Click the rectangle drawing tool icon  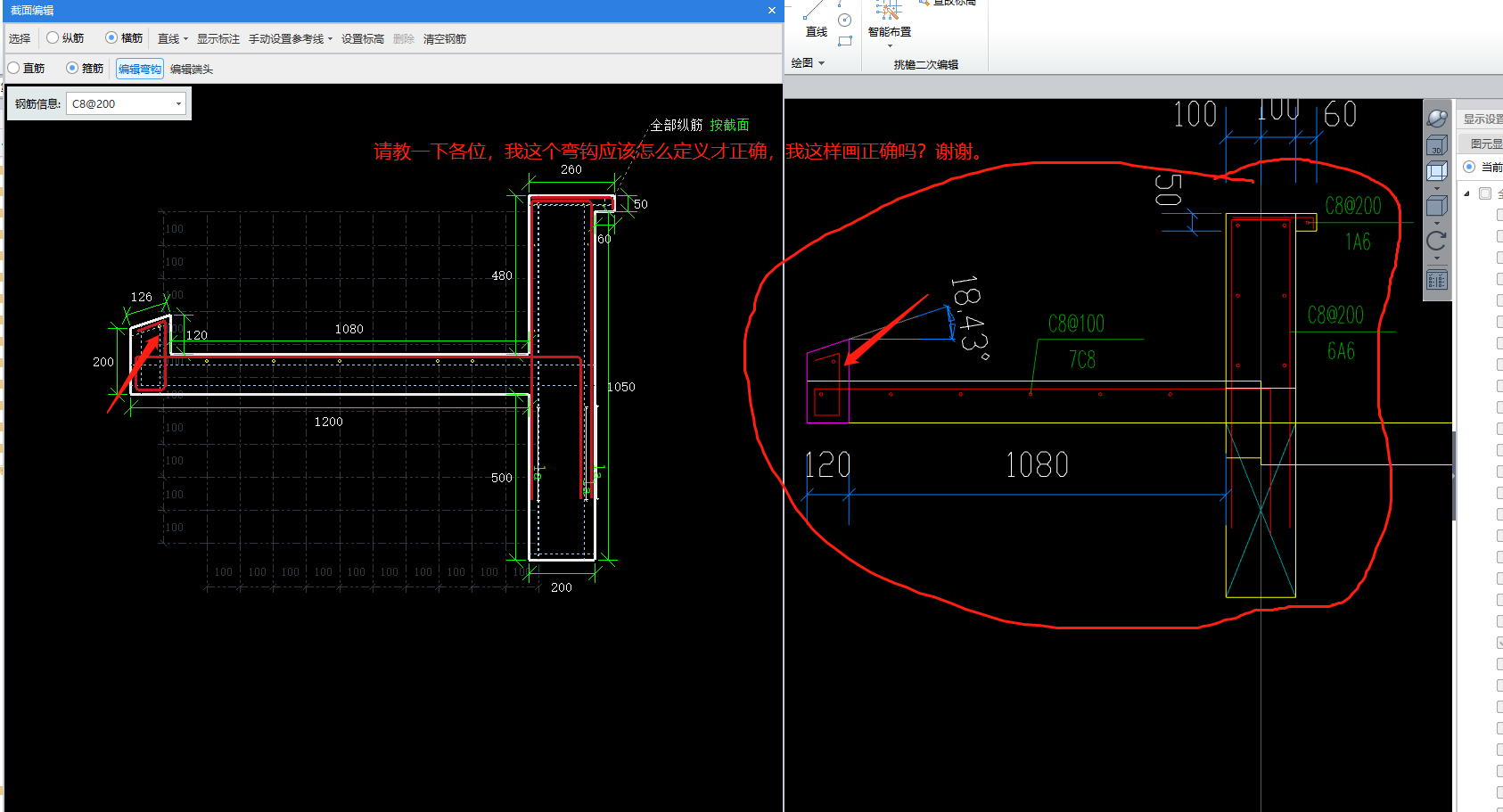(845, 40)
